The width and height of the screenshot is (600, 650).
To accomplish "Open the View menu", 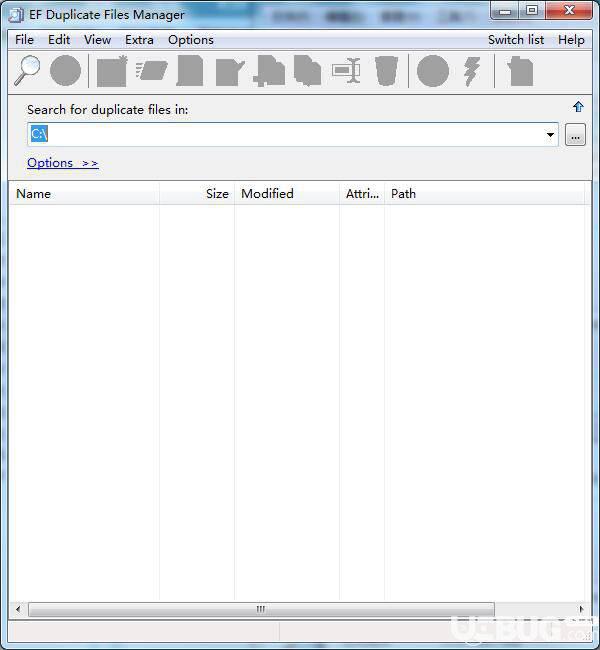I will point(97,40).
